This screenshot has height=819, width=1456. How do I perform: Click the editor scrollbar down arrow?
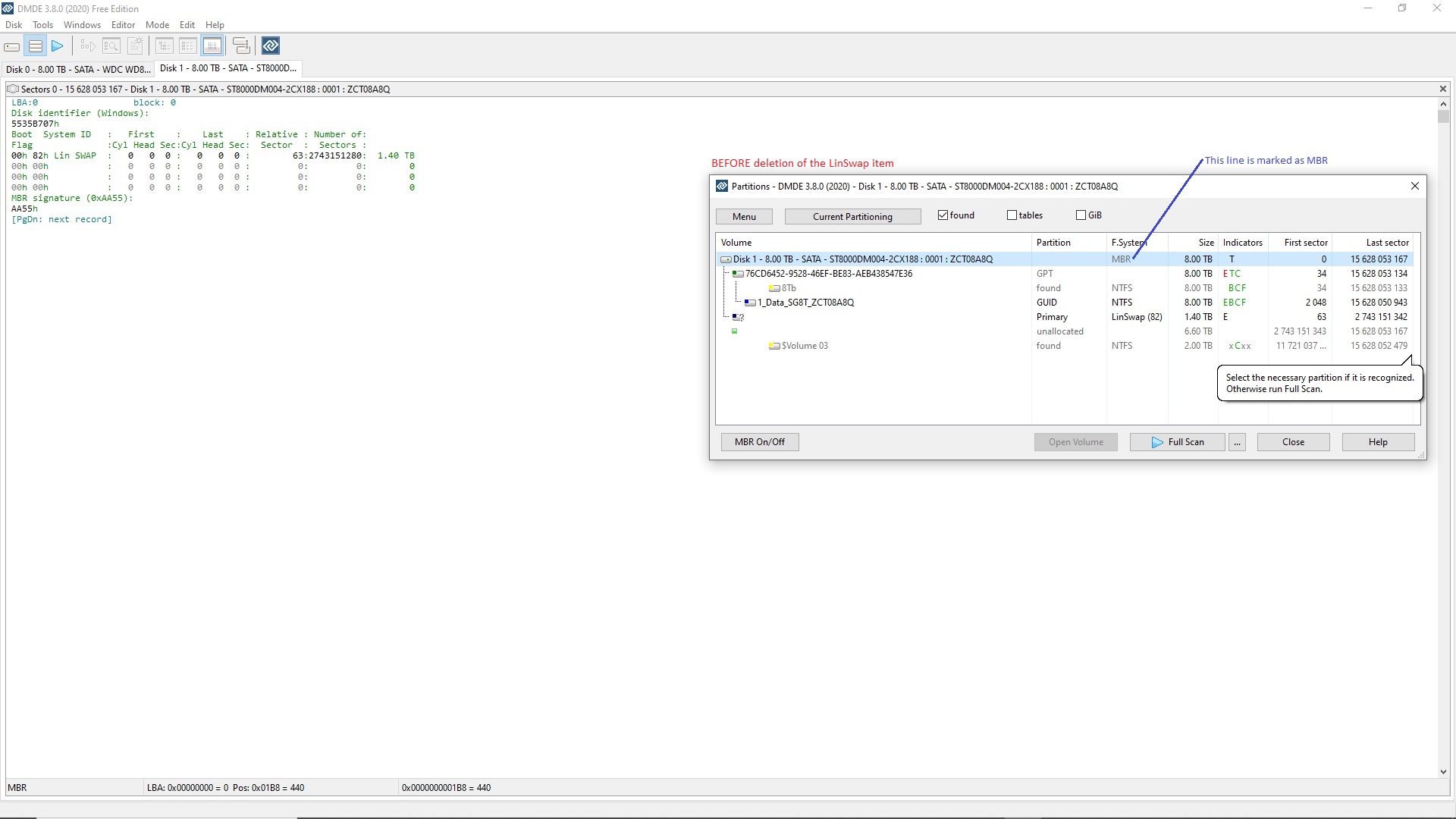coord(1443,772)
